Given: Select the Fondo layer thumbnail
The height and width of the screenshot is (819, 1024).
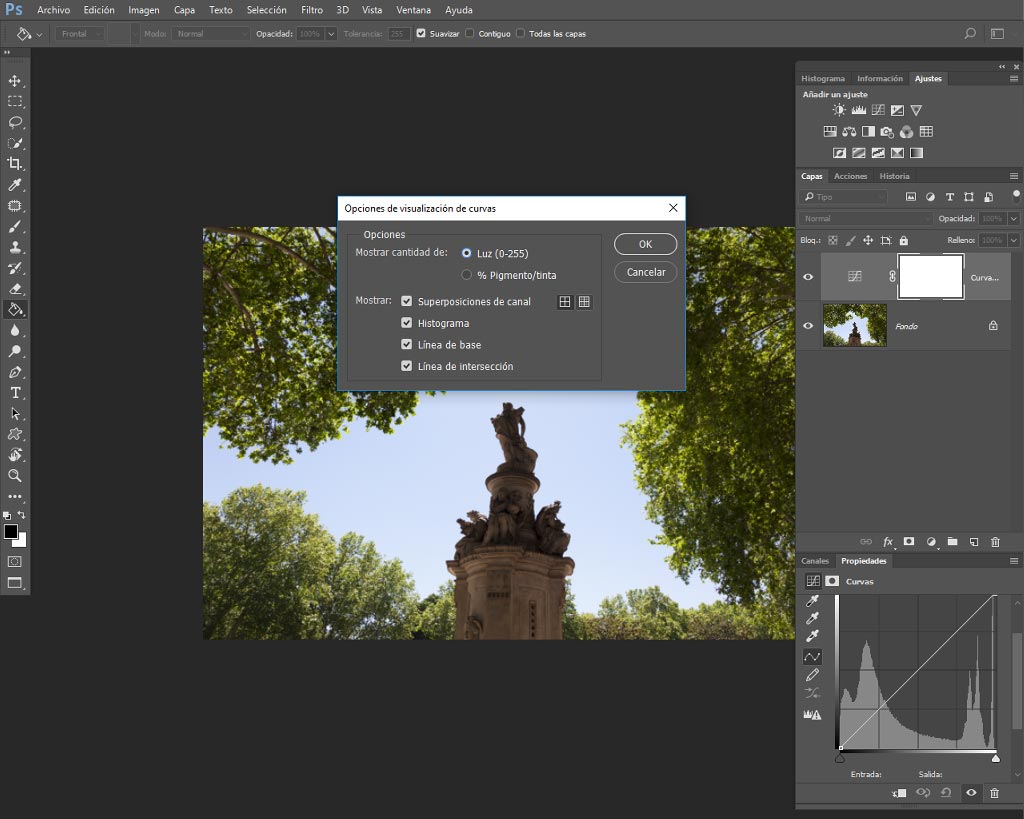Looking at the screenshot, I should point(854,325).
